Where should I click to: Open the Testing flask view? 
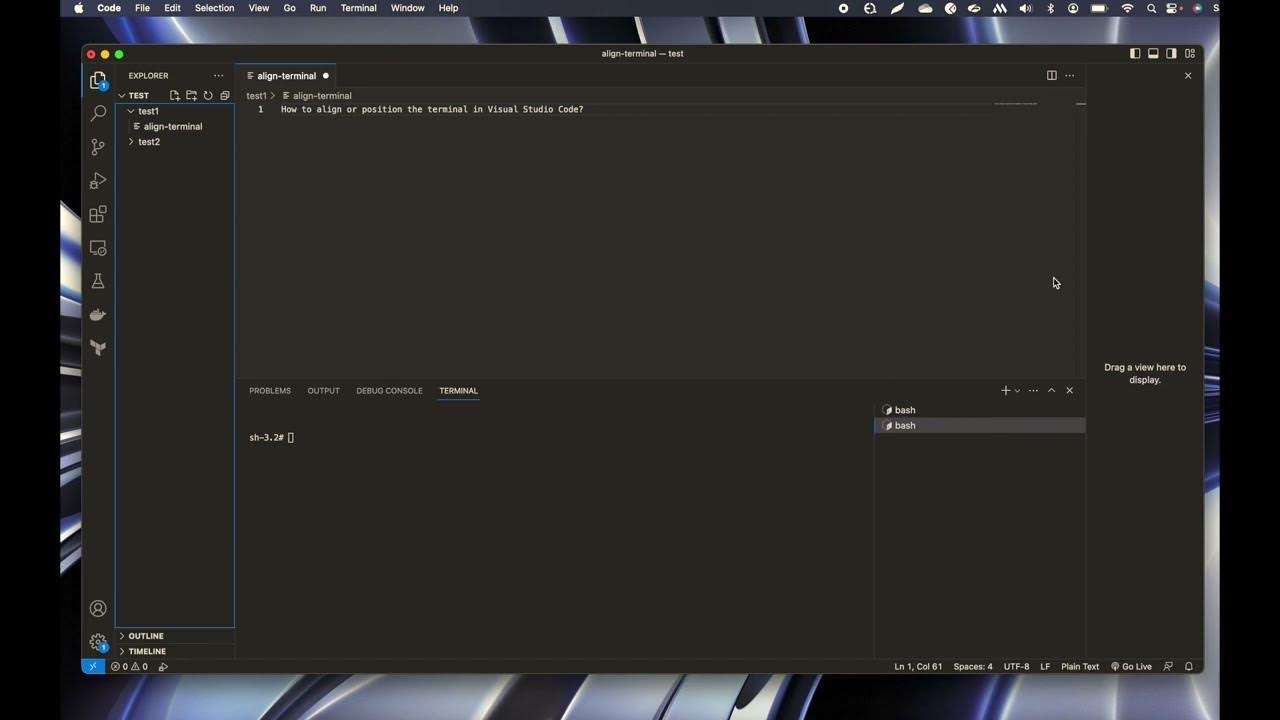click(98, 281)
